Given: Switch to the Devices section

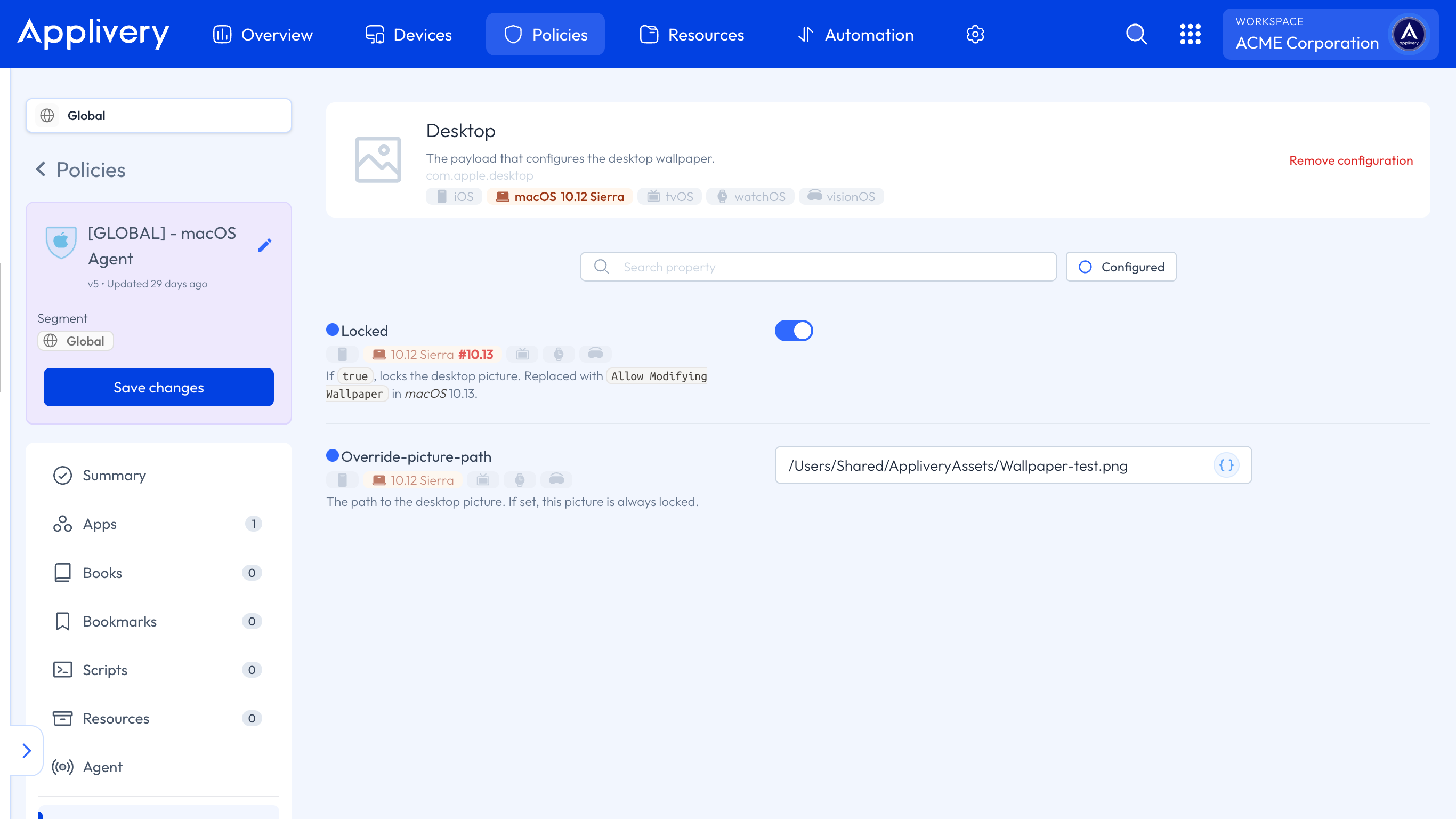Looking at the screenshot, I should click(408, 34).
